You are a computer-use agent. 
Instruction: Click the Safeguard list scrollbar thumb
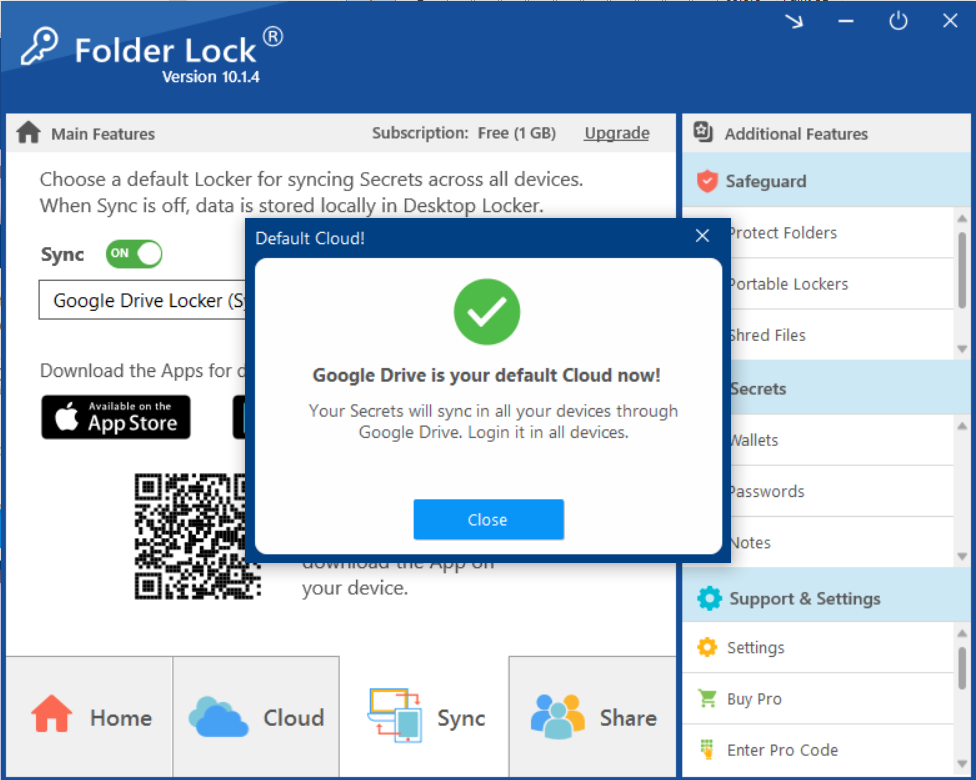click(x=962, y=270)
